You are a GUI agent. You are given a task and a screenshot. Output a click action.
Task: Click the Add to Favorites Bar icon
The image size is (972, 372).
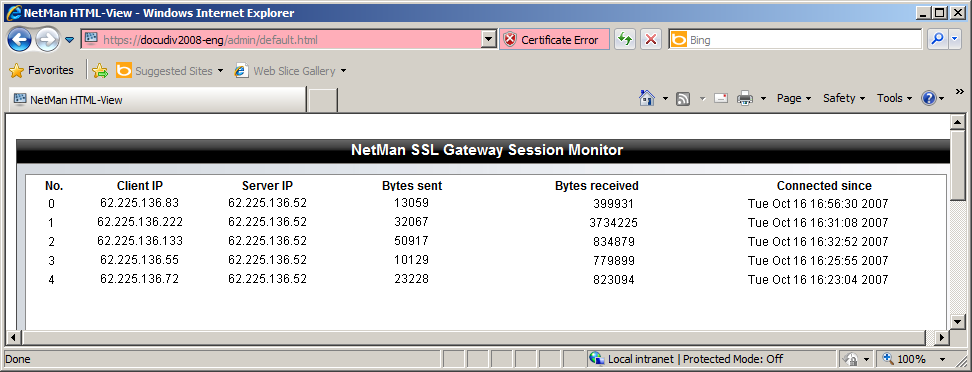[100, 71]
